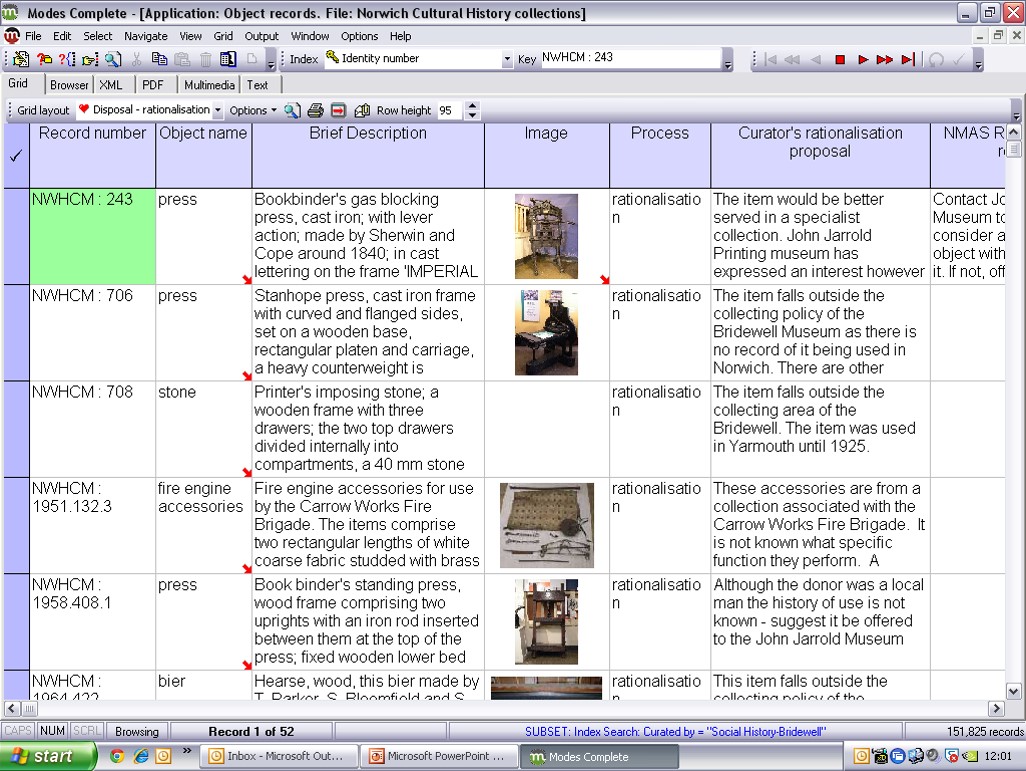Click the printer icon in grid toolbar
Viewport: 1026px width, 771px height.
(x=315, y=111)
